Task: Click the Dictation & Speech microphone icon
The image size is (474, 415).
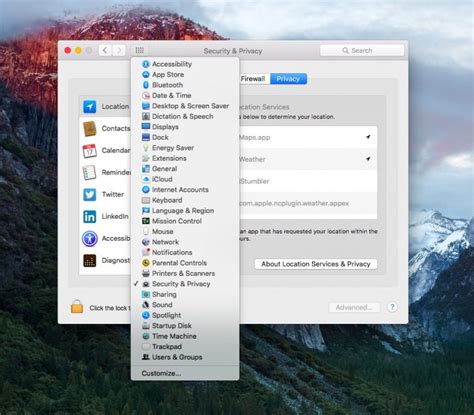Action: tap(146, 116)
